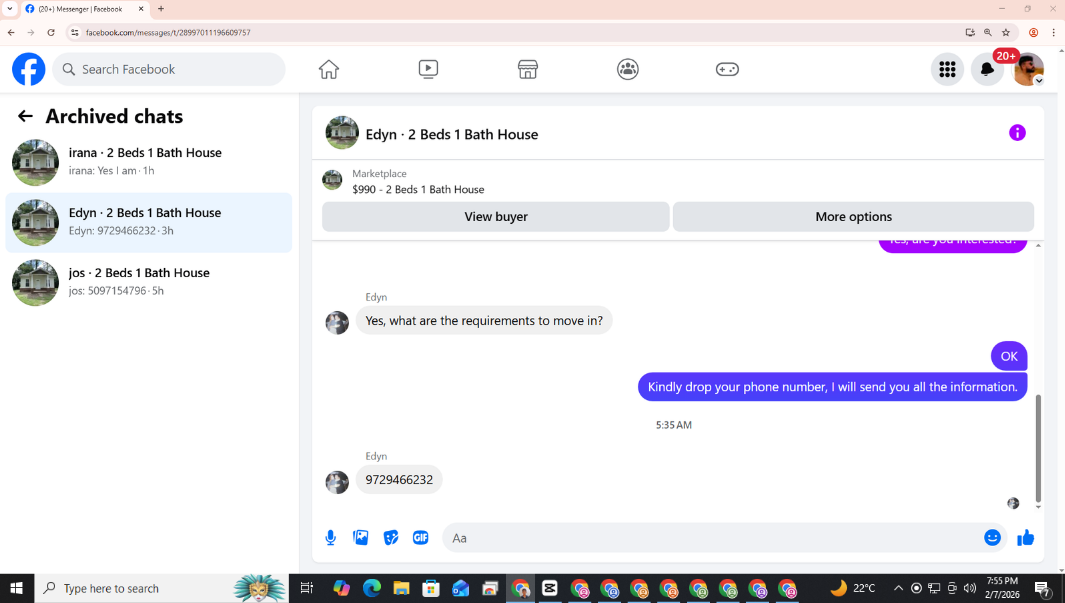Viewport: 1065px width, 603px height.
Task: Click the conversation header listing thumbnail
Action: coord(342,133)
